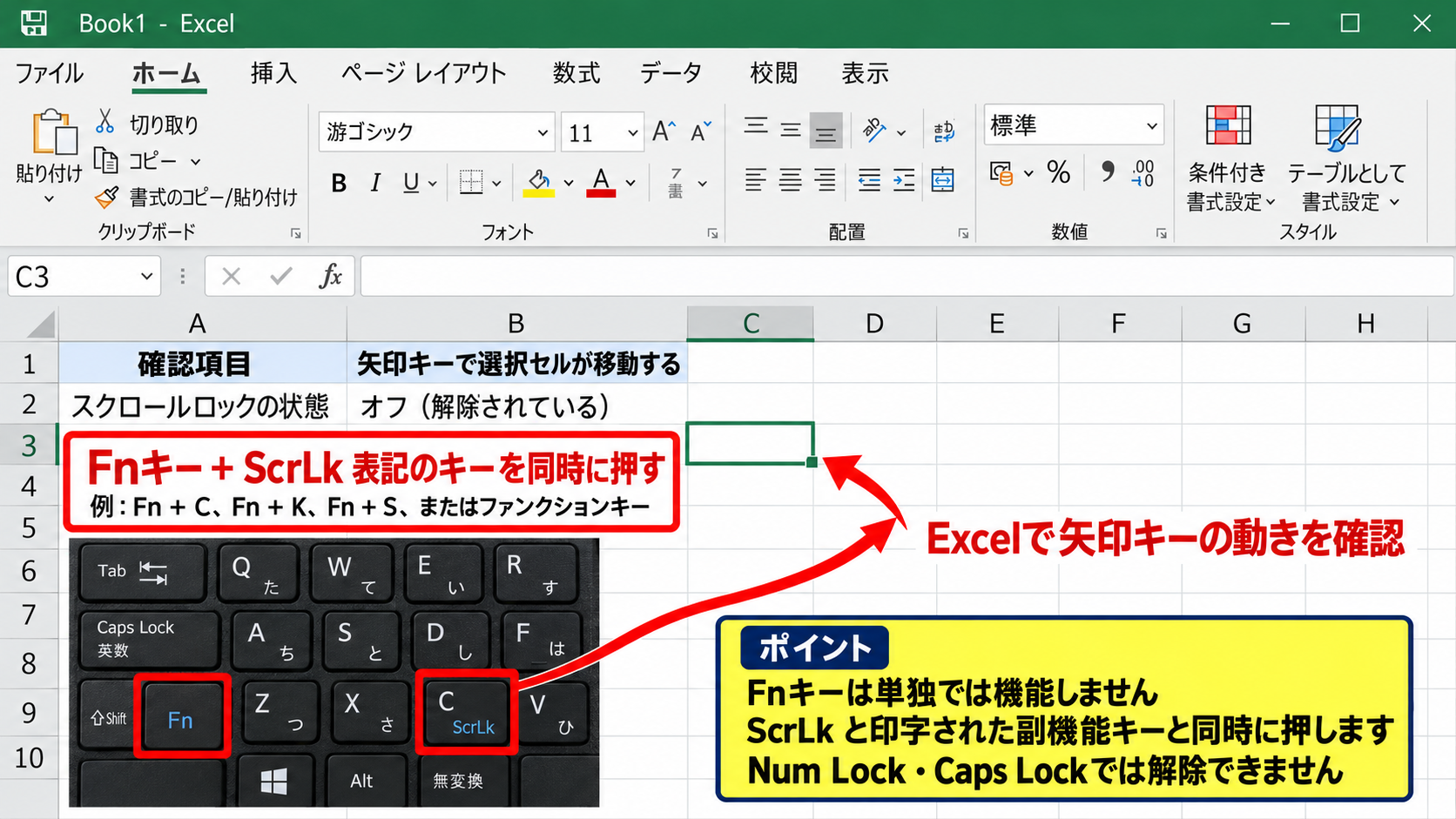Open the フォント dialog launcher
The height and width of the screenshot is (819, 1456).
712,233
